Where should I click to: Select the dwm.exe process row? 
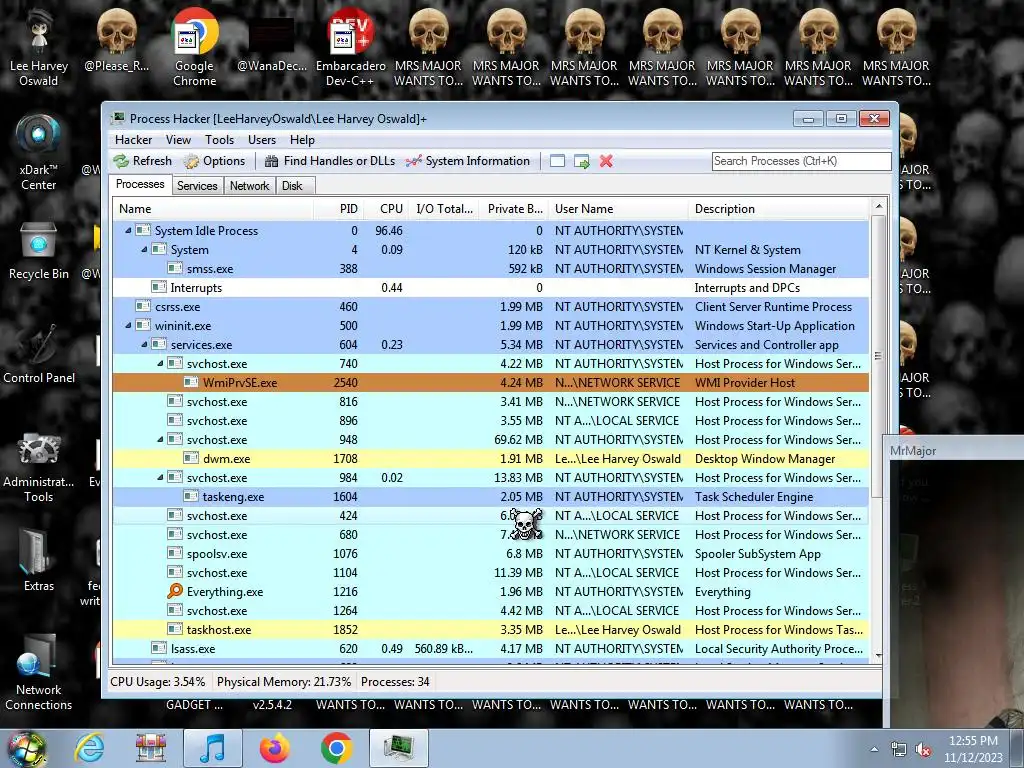pyautogui.click(x=490, y=458)
